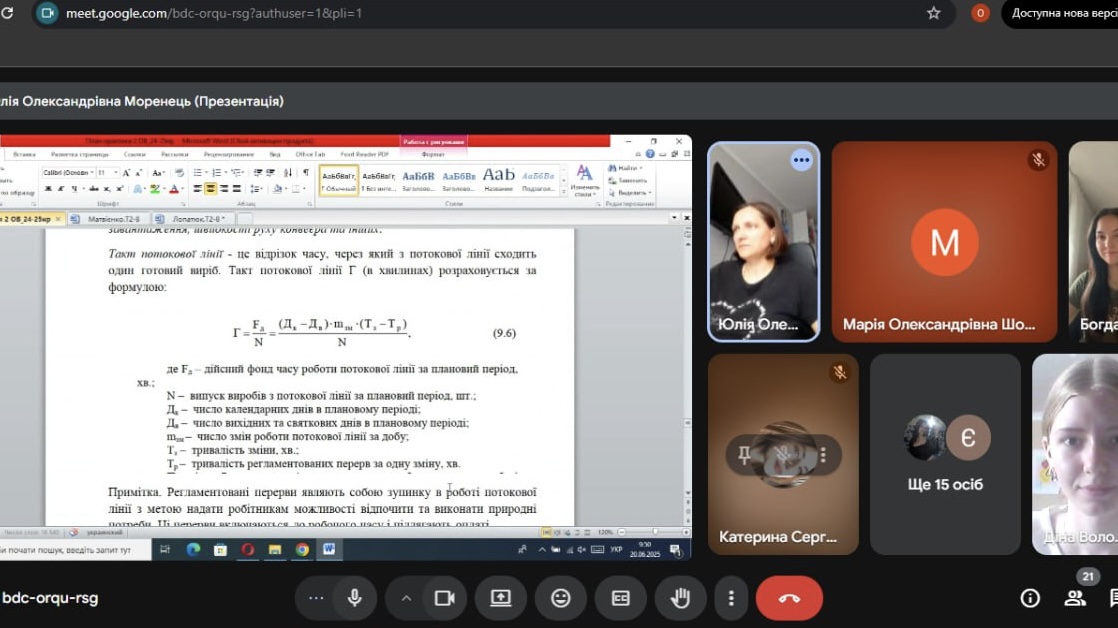Viewport: 1118px width, 628px height.
Task: Open more options three-dot menu in call bar
Action: point(731,598)
